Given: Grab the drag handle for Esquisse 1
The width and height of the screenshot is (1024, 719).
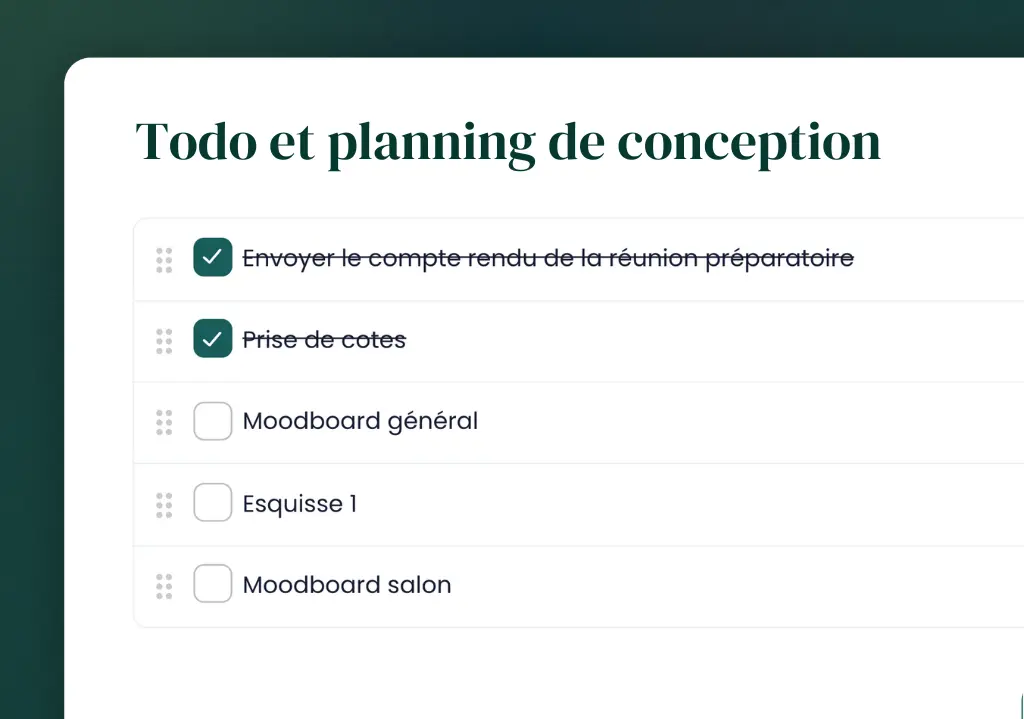Looking at the screenshot, I should click(164, 504).
